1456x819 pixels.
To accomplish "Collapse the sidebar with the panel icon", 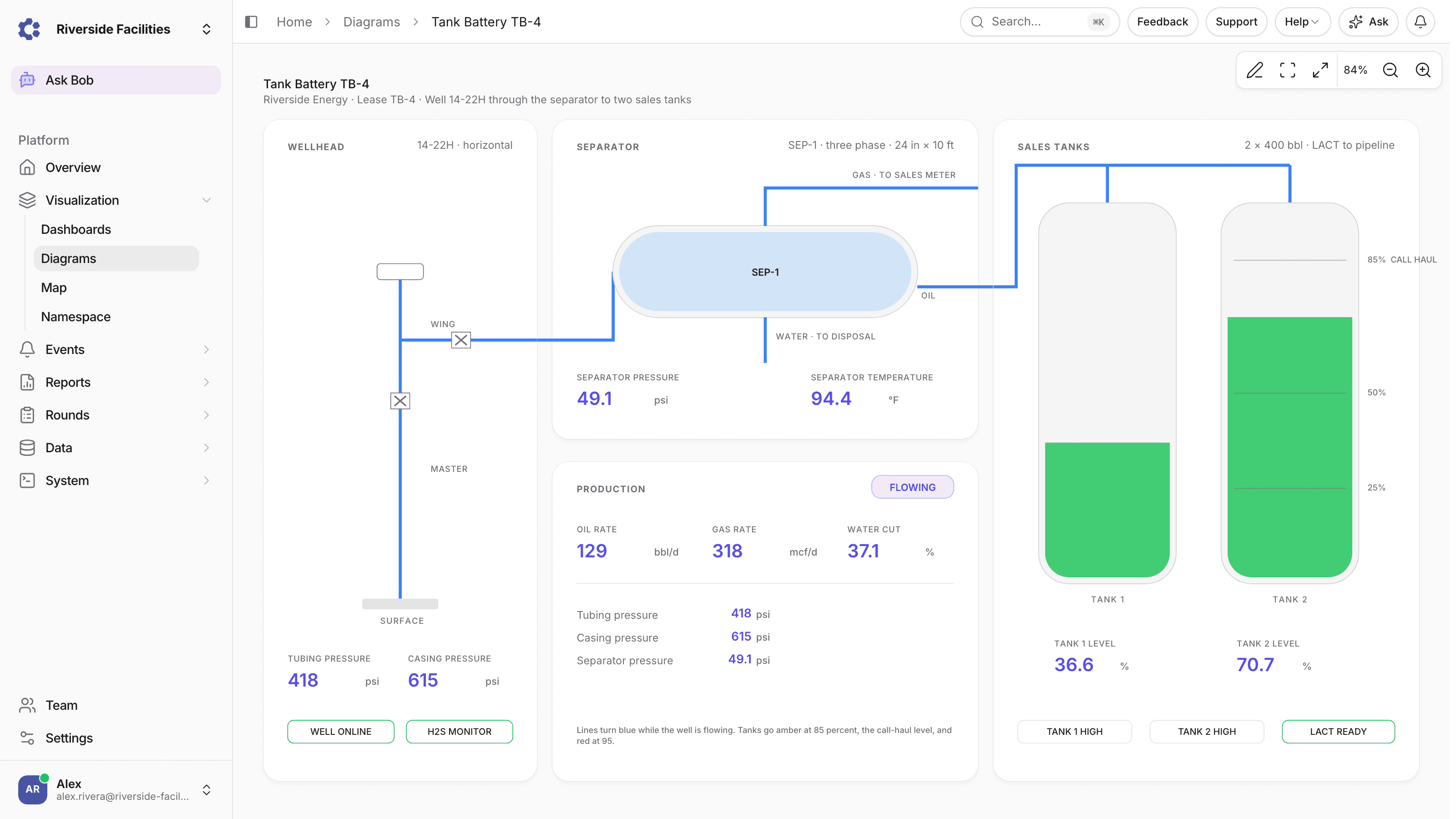I will tap(251, 22).
